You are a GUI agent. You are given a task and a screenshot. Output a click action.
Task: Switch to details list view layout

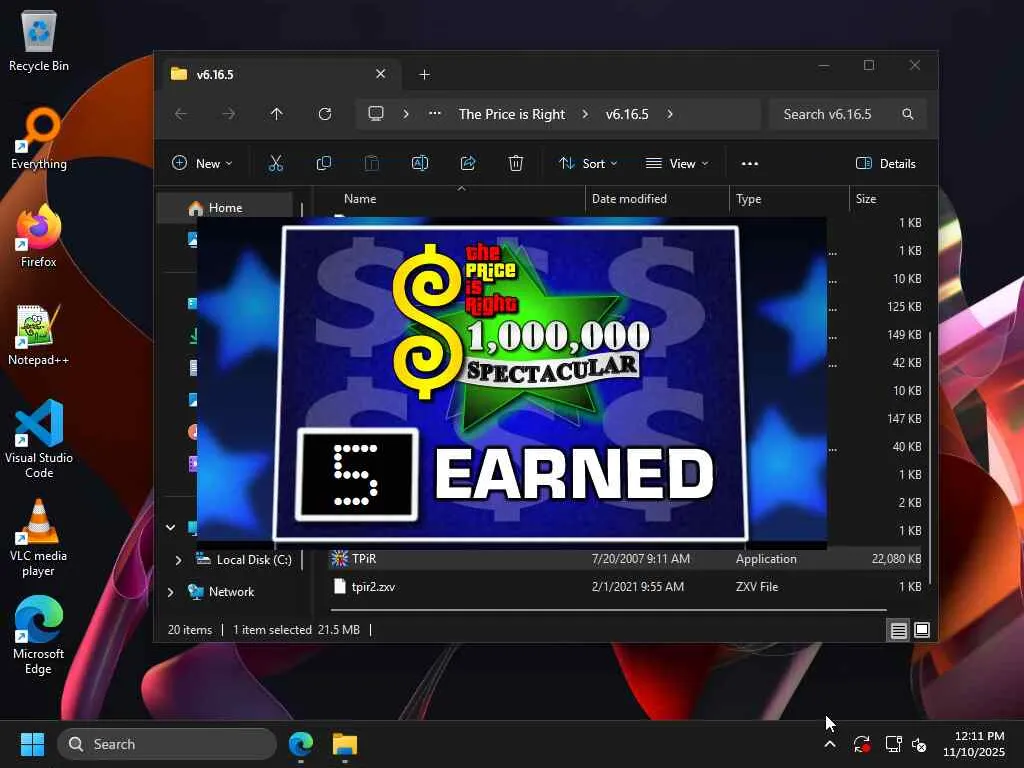pyautogui.click(x=898, y=630)
